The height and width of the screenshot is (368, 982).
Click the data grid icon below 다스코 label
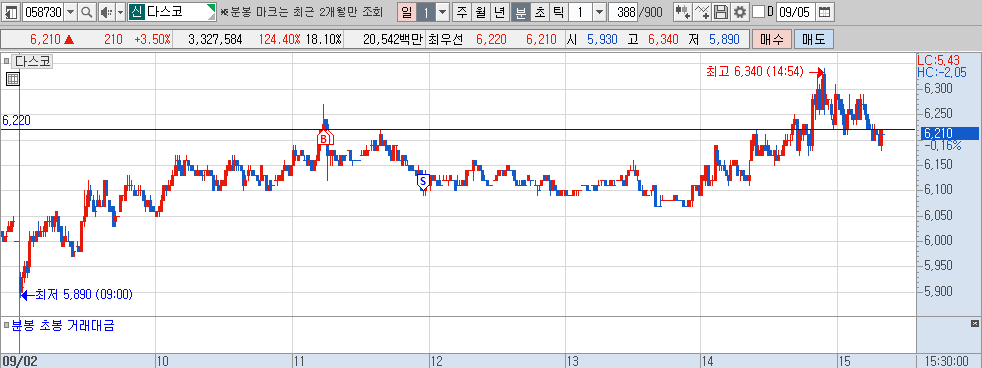tap(13, 79)
